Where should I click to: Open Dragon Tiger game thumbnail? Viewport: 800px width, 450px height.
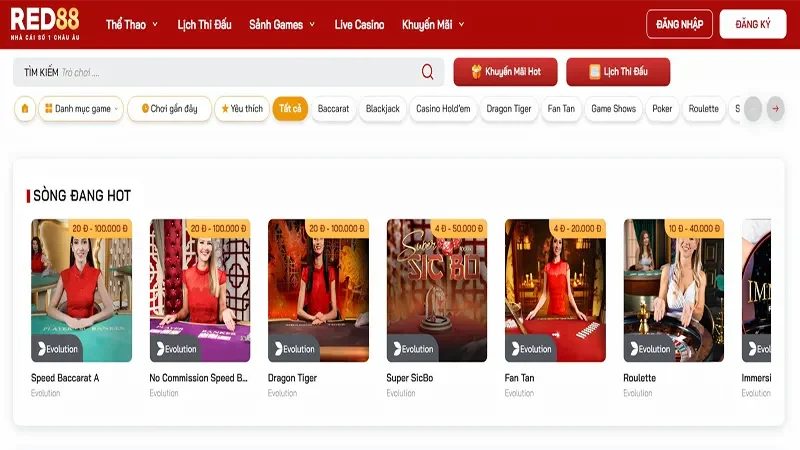pyautogui.click(x=318, y=290)
